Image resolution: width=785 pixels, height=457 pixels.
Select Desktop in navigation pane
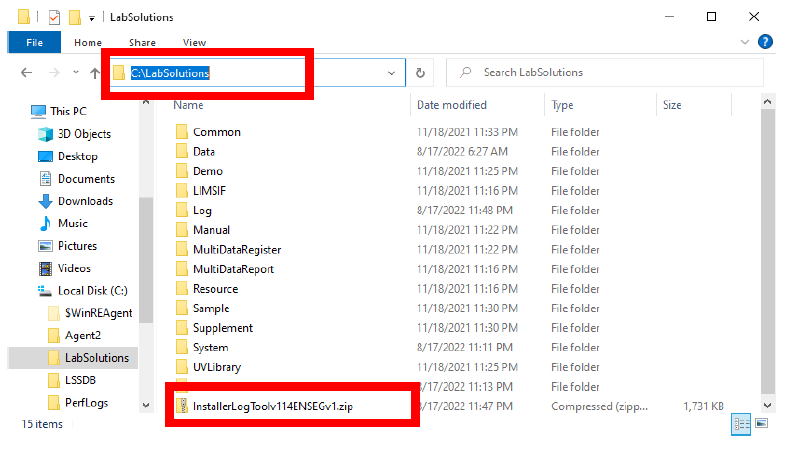68,156
